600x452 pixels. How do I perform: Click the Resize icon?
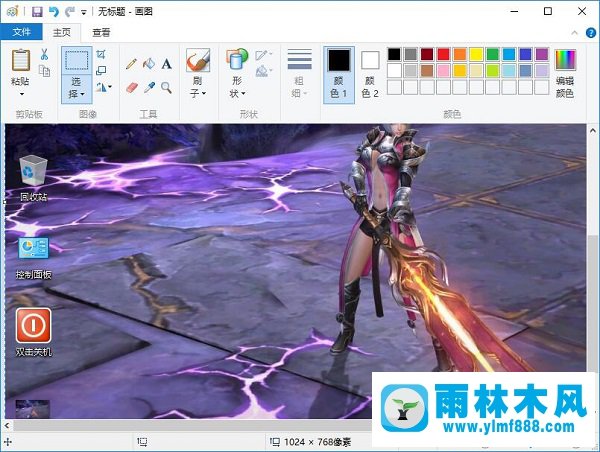point(101,70)
